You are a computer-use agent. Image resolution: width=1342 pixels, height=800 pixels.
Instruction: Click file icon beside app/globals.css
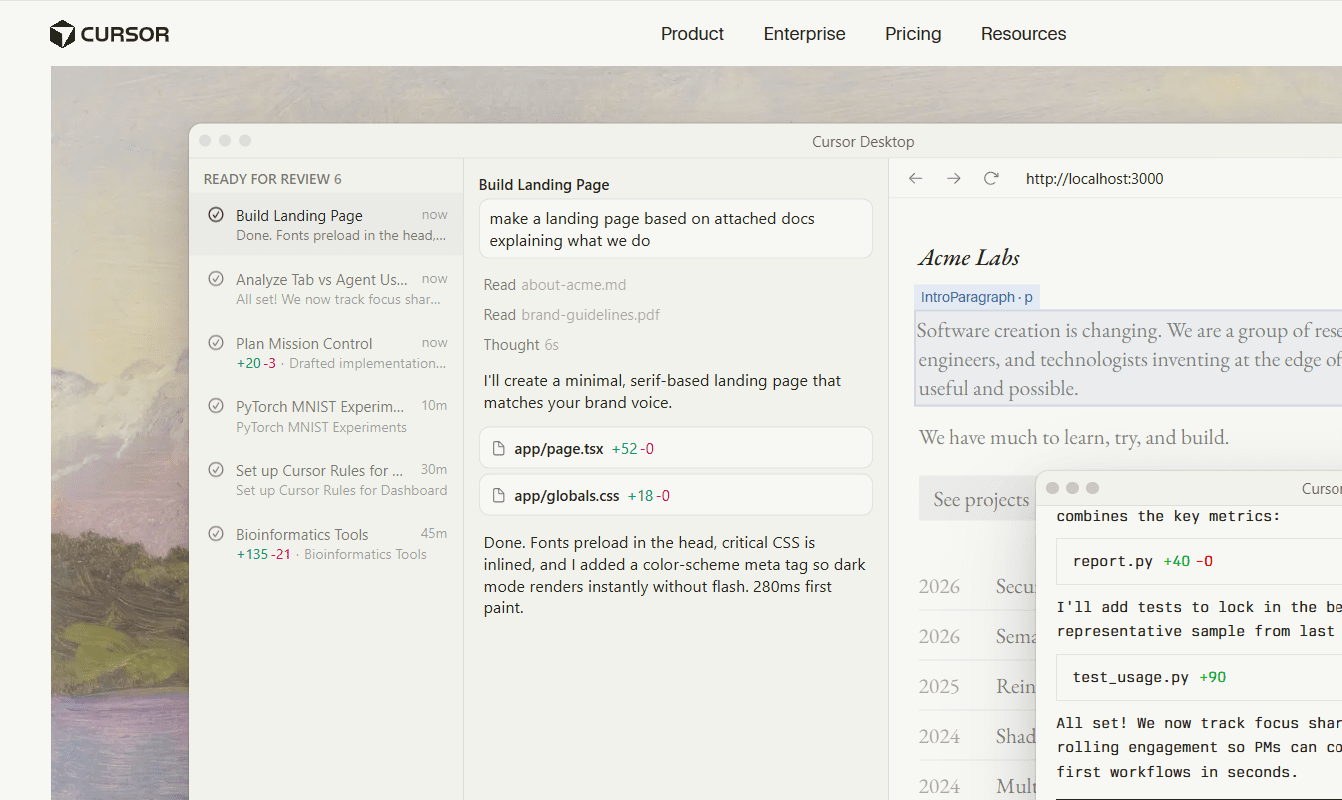tap(499, 496)
